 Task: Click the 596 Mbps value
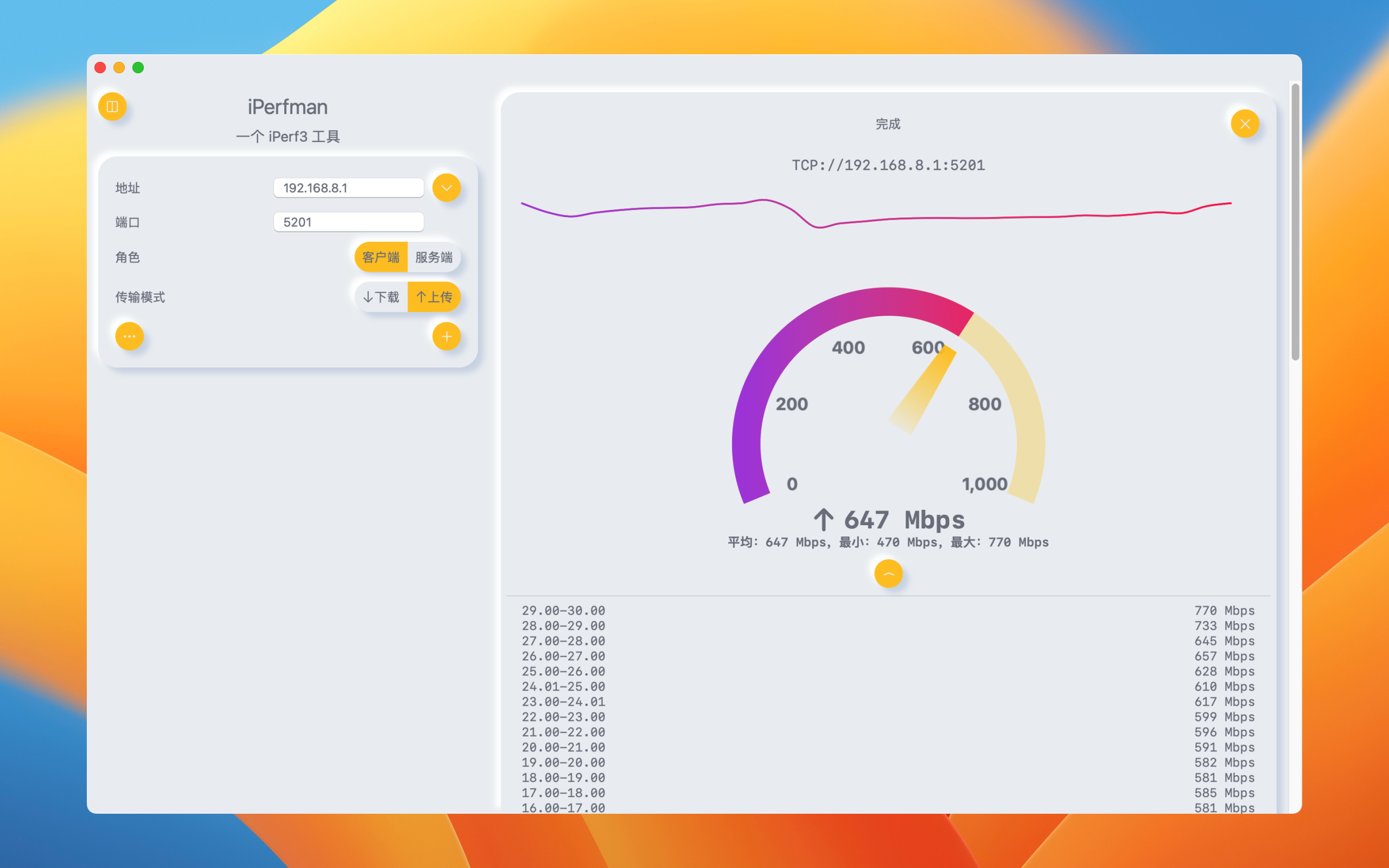point(1224,732)
